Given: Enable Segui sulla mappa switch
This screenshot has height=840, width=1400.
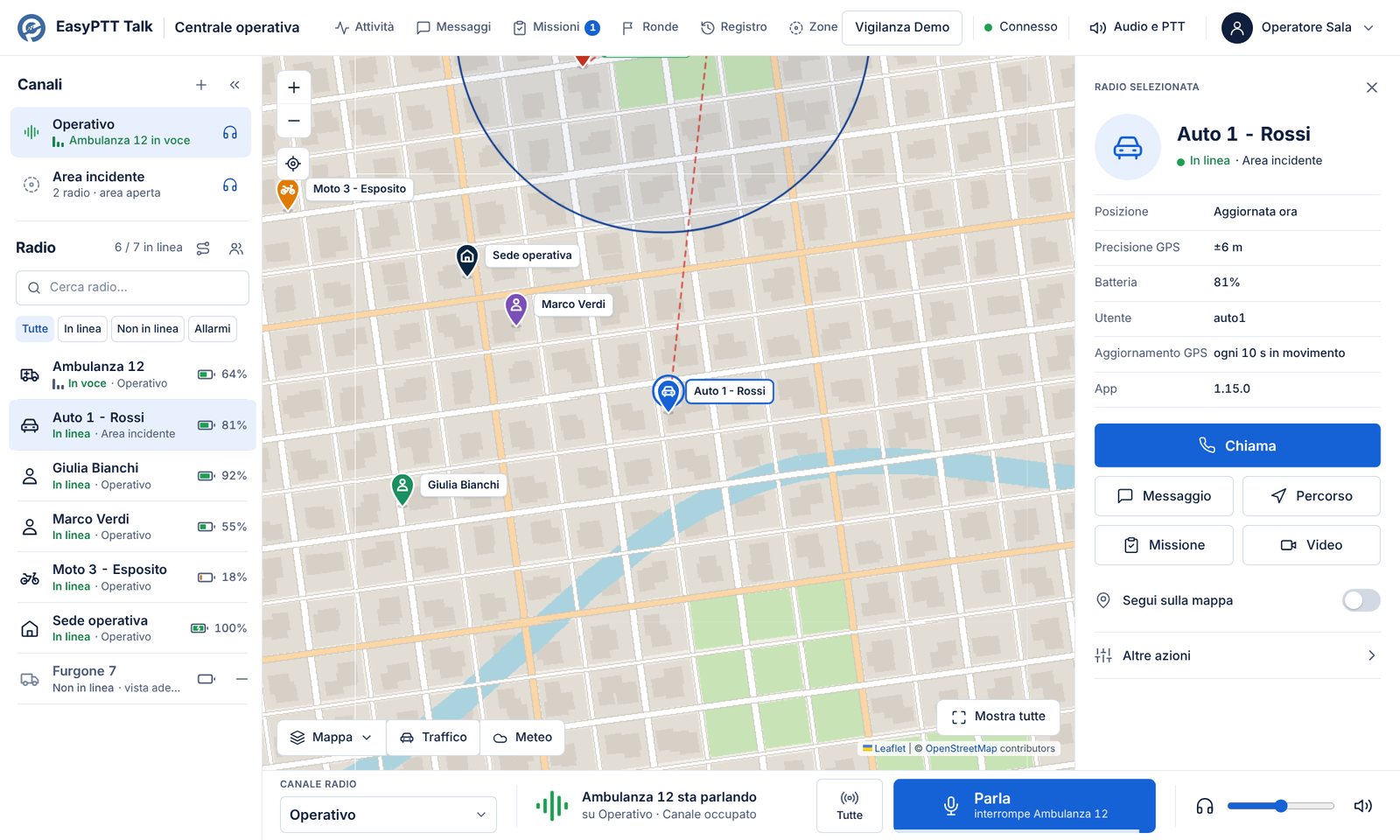Looking at the screenshot, I should 1361,600.
